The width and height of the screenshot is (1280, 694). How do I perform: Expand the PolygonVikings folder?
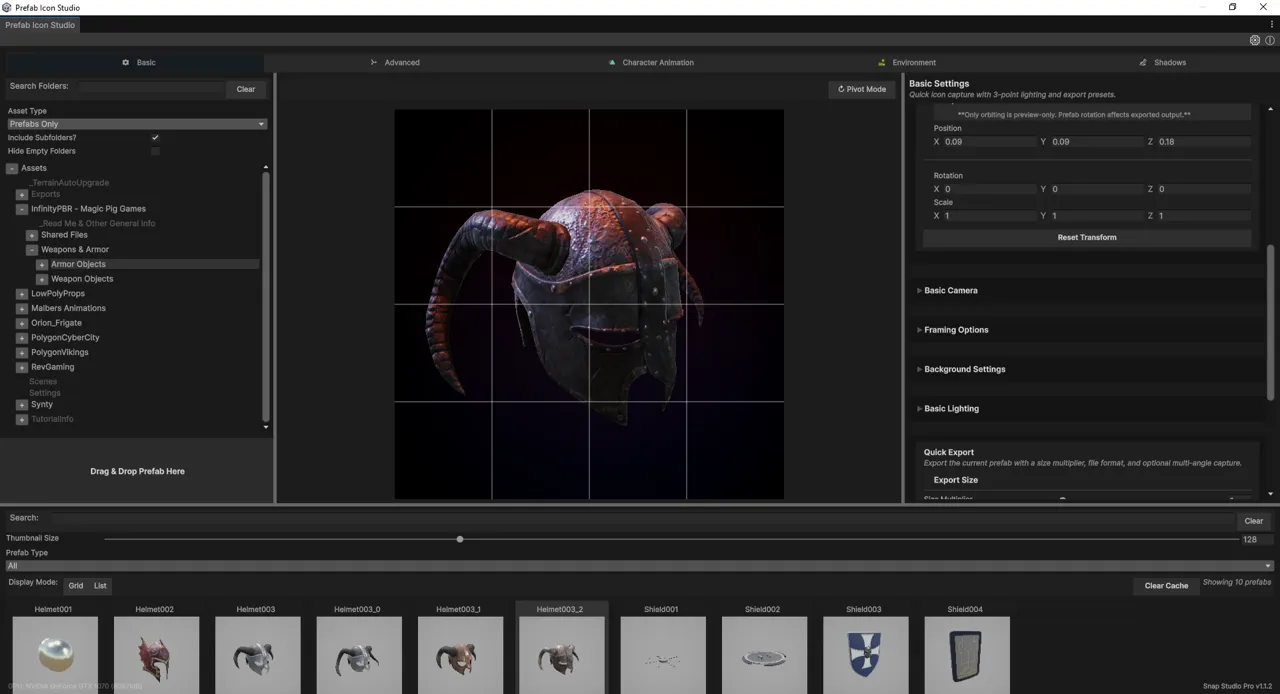point(22,353)
